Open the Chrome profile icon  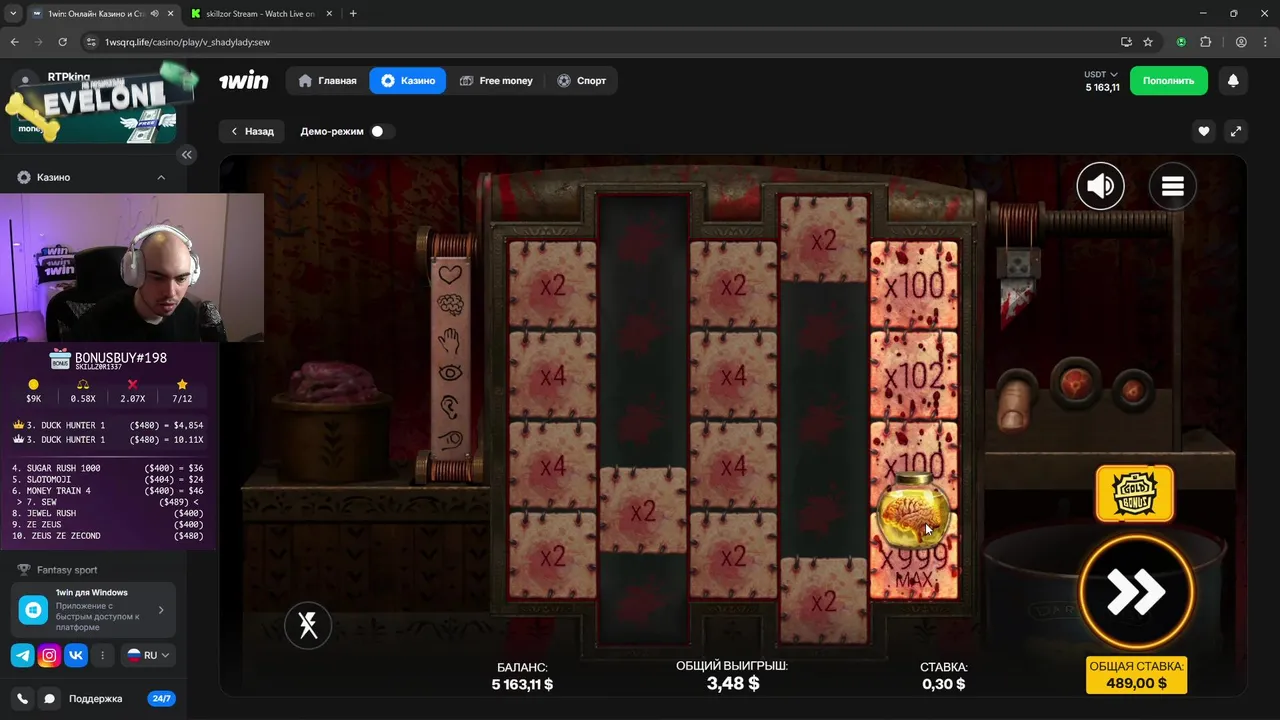1241,42
